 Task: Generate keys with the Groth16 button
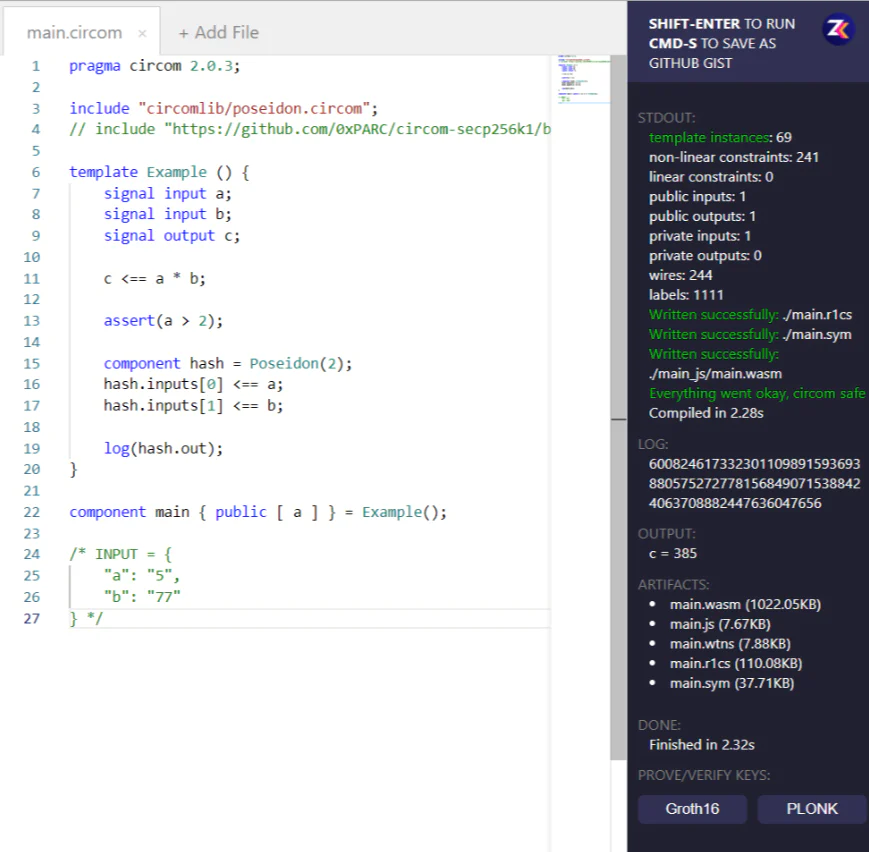[692, 809]
